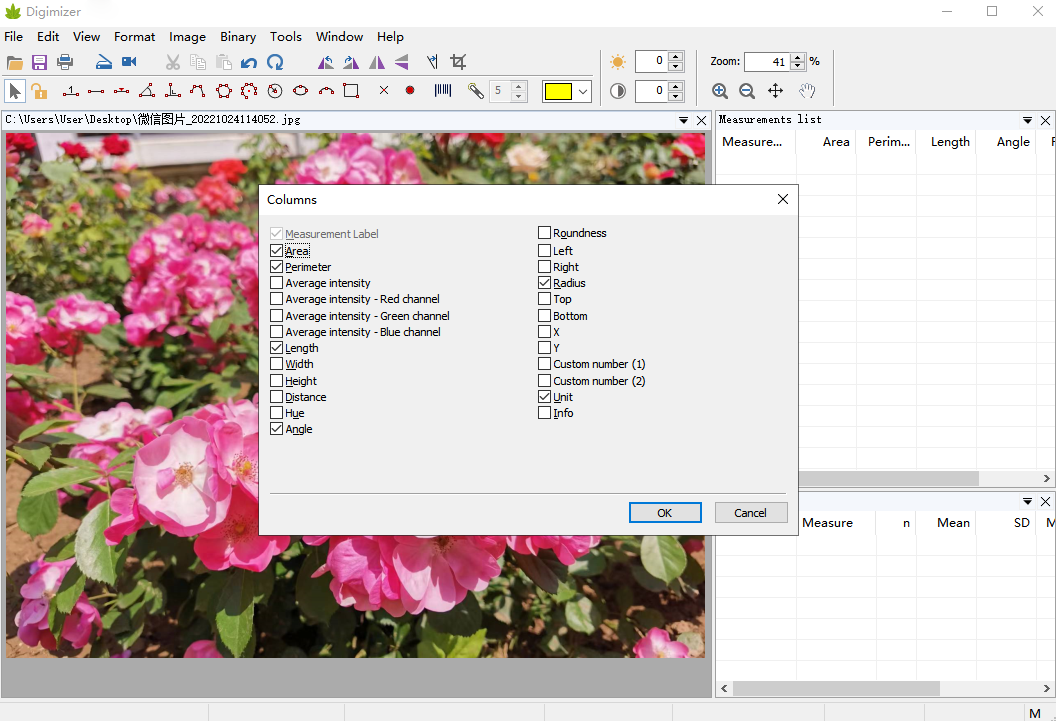
Task: Click the video camera capture icon
Action: point(129,63)
